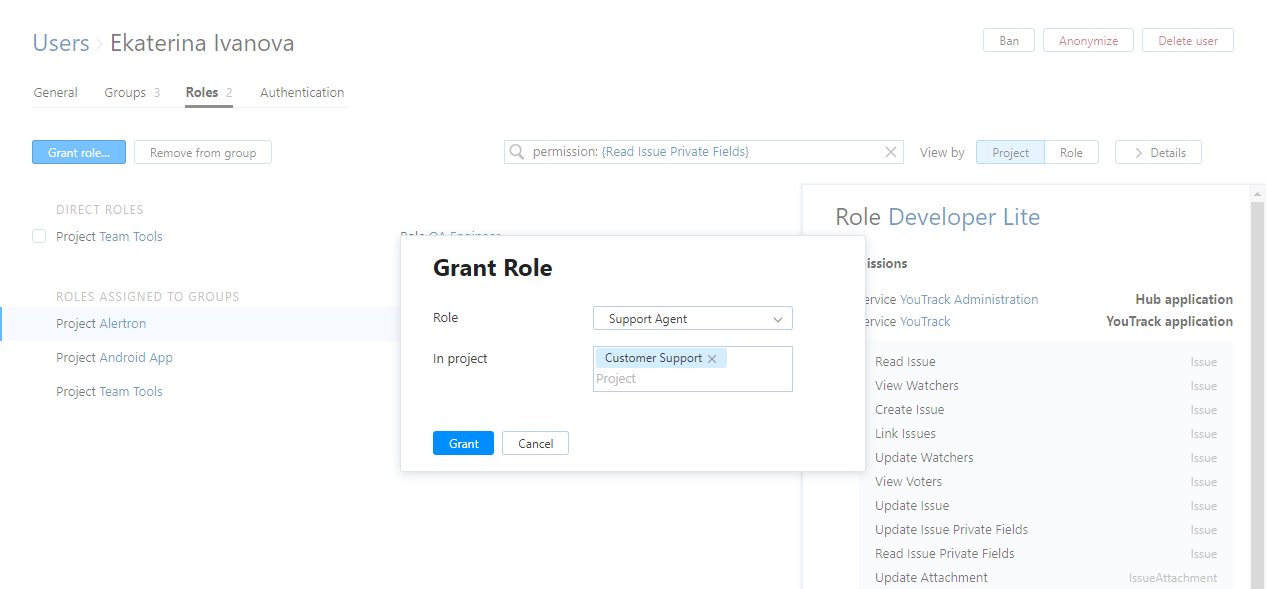Click the Anonymize button
This screenshot has width=1266, height=589.
pos(1088,41)
